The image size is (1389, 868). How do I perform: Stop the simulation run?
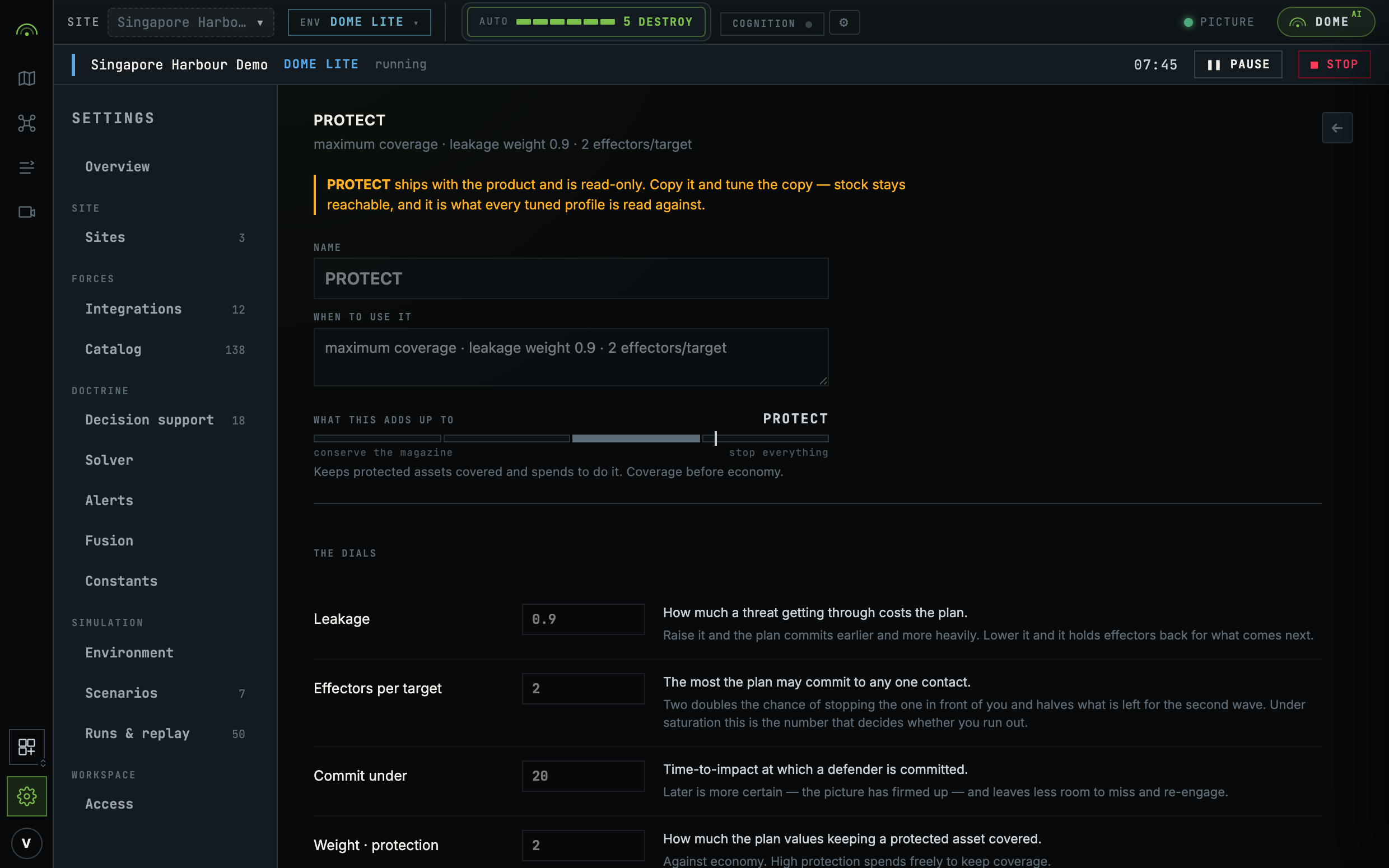(x=1335, y=64)
